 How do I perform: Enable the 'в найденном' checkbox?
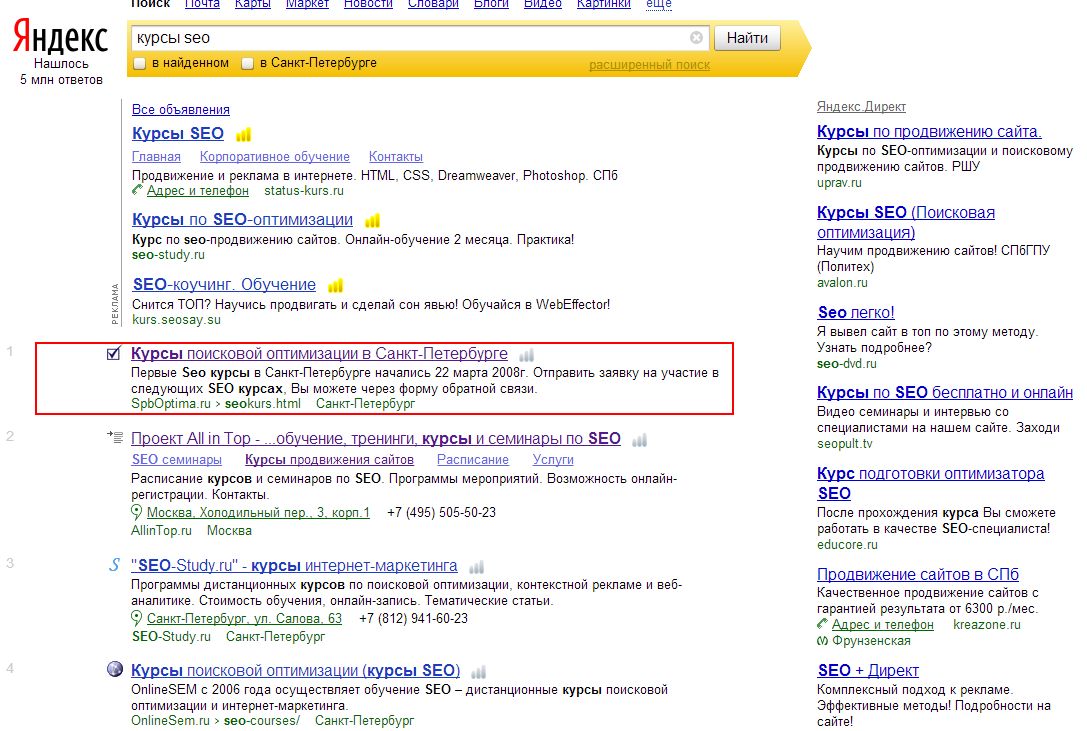tap(140, 64)
